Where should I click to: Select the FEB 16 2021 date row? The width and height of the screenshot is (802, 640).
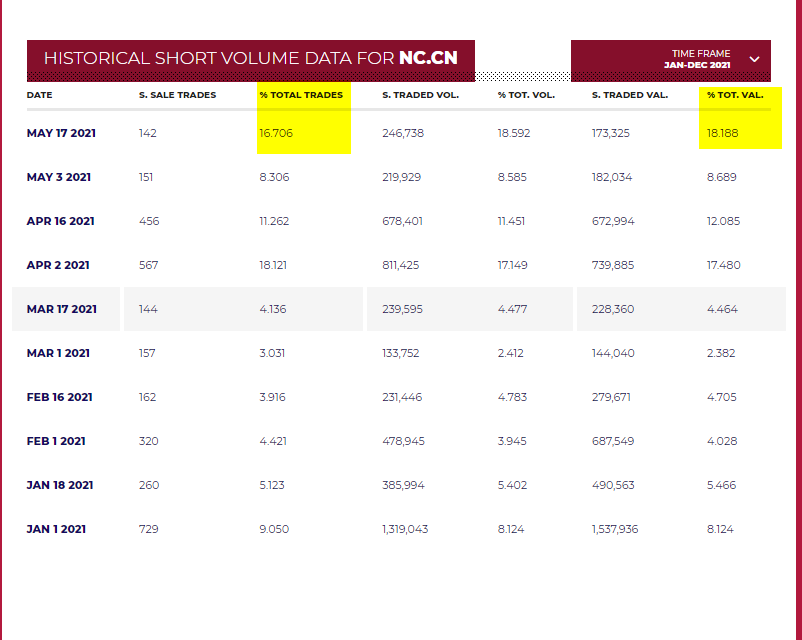pyautogui.click(x=60, y=397)
